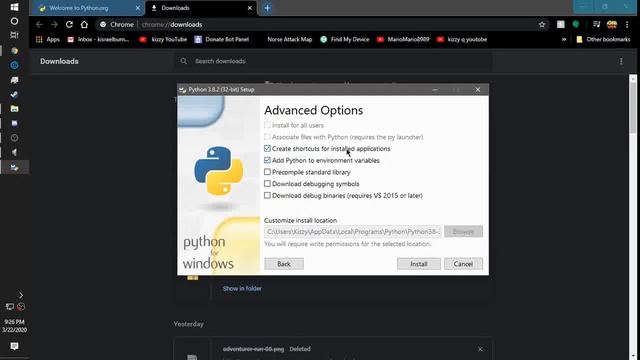Open 'Find My Device' bookmark
The height and width of the screenshot is (360, 640).
345,40
